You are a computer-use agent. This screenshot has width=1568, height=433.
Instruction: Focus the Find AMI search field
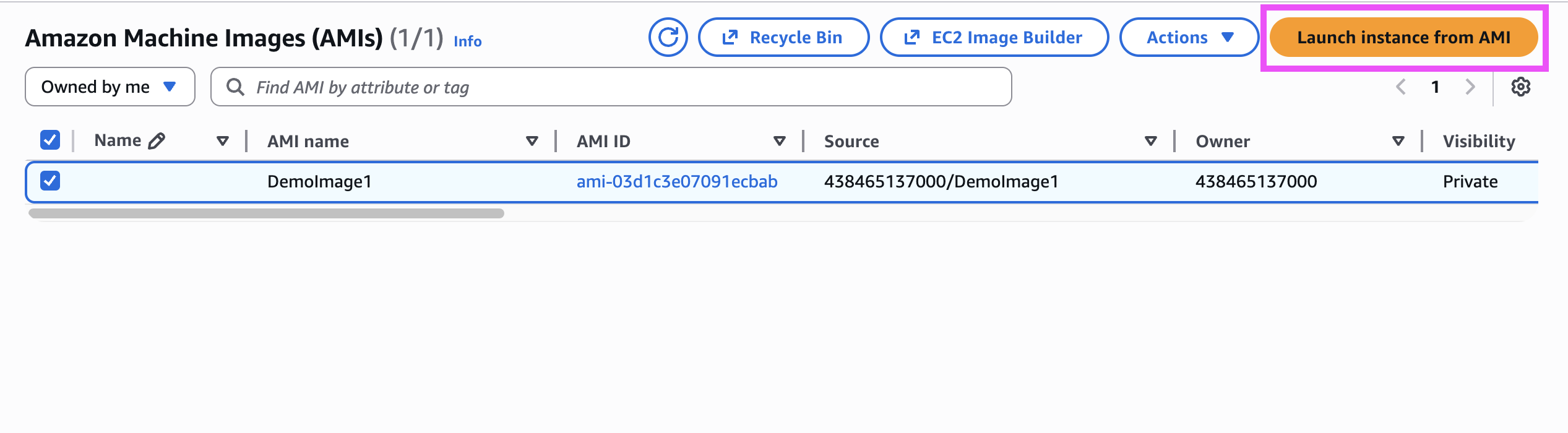click(611, 87)
